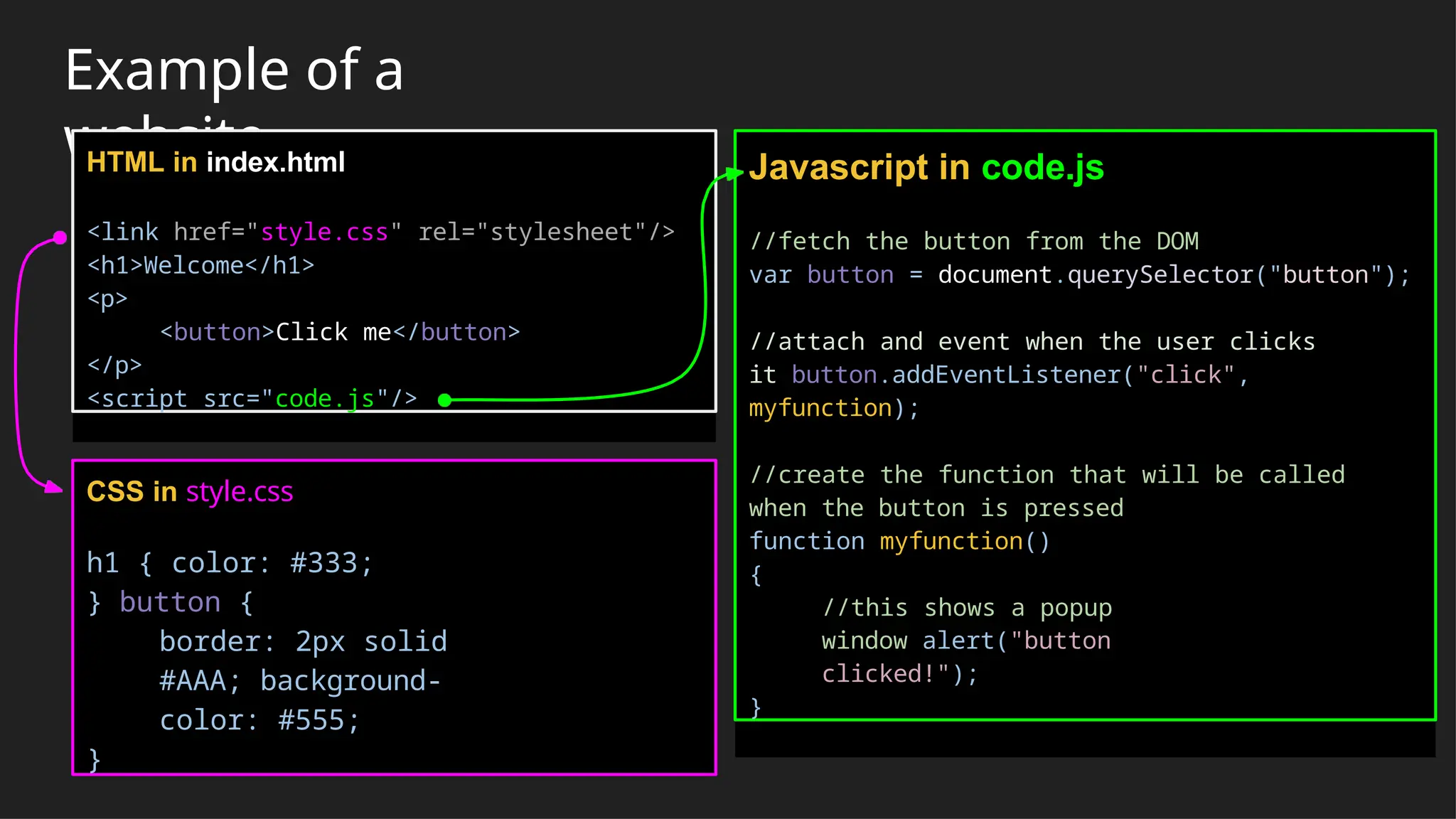1456x819 pixels.
Task: Click the "h1 { color: #333;" CSS line
Action: coord(229,563)
